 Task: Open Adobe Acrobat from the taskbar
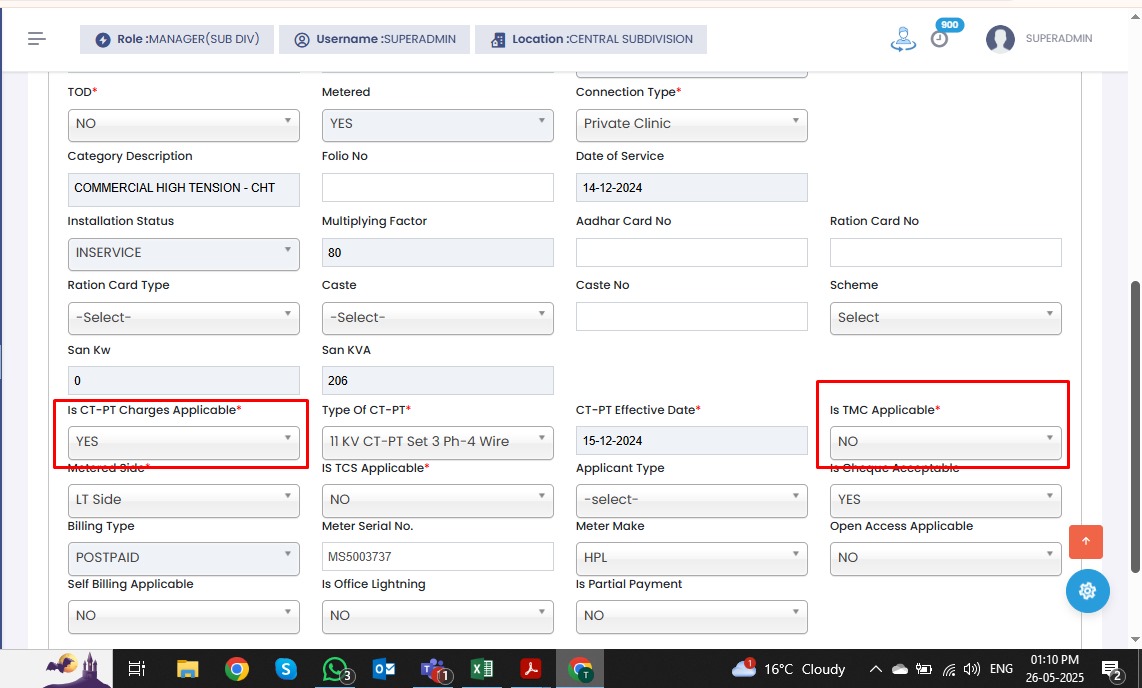click(530, 668)
